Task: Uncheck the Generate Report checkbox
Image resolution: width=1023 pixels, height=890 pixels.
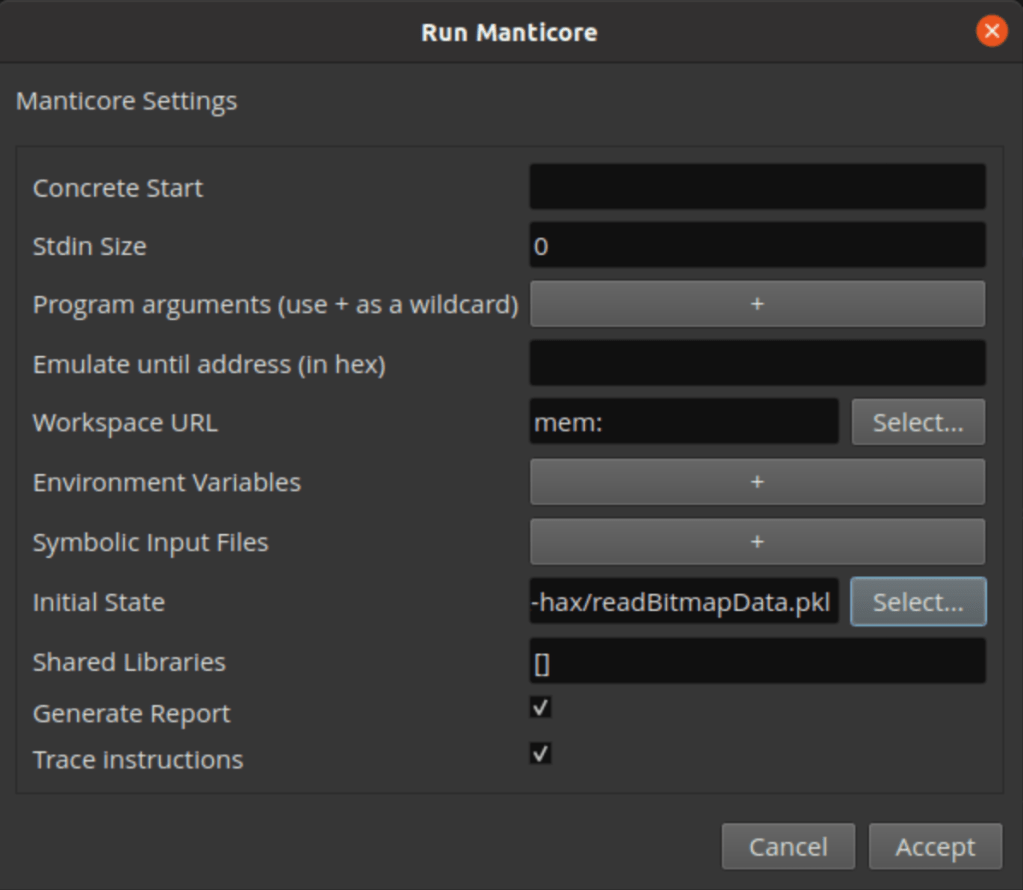Action: (x=541, y=708)
